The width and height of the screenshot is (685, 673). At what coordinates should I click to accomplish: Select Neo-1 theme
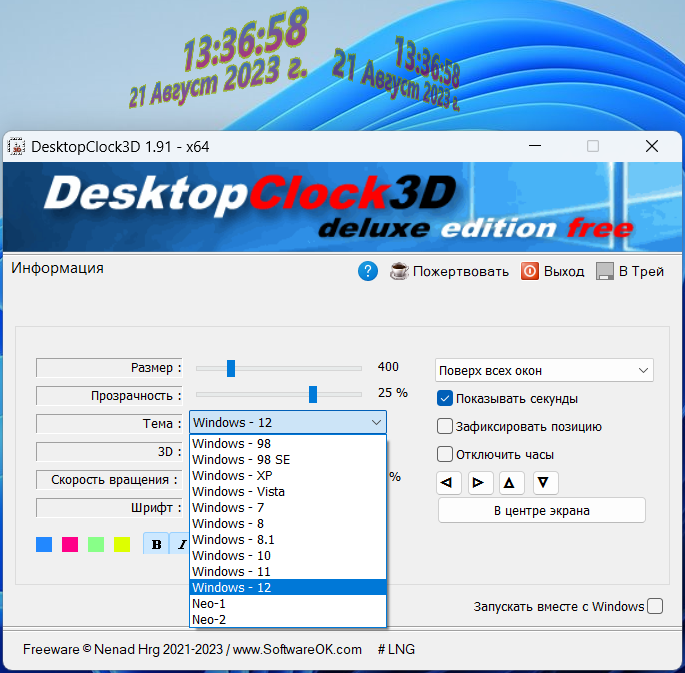288,604
